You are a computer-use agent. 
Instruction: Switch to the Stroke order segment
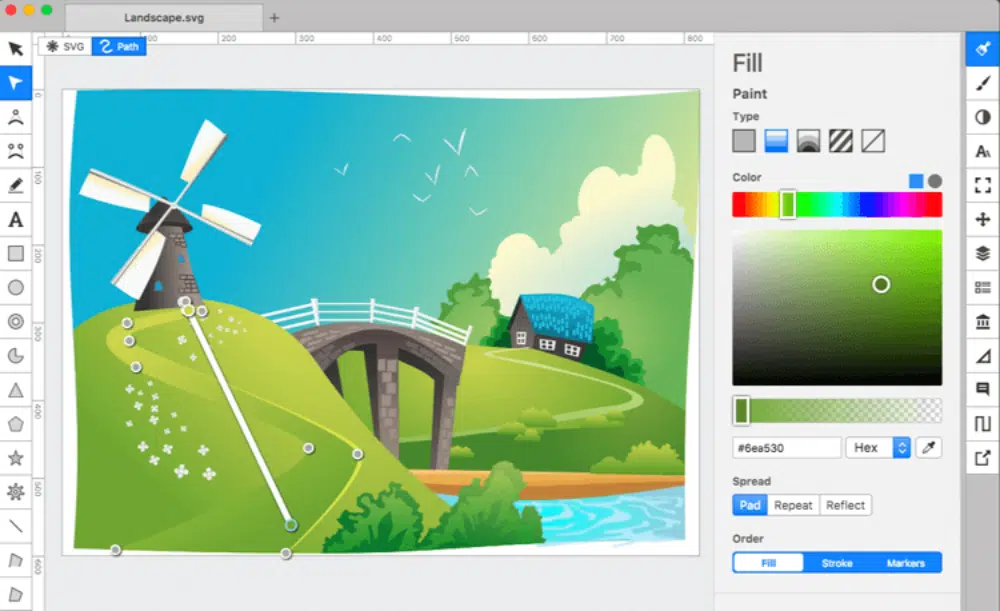837,563
